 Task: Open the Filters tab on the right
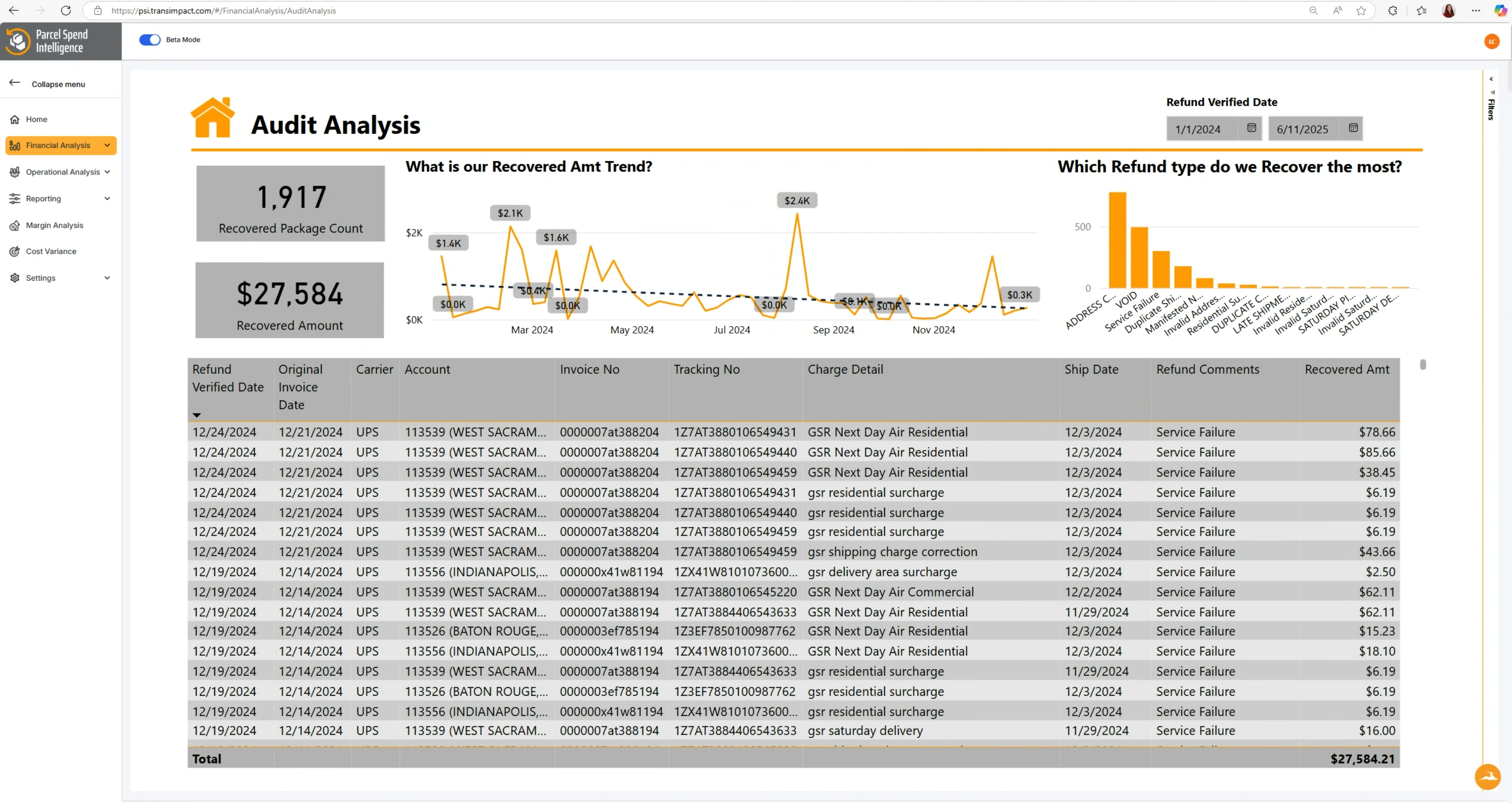tap(1491, 109)
